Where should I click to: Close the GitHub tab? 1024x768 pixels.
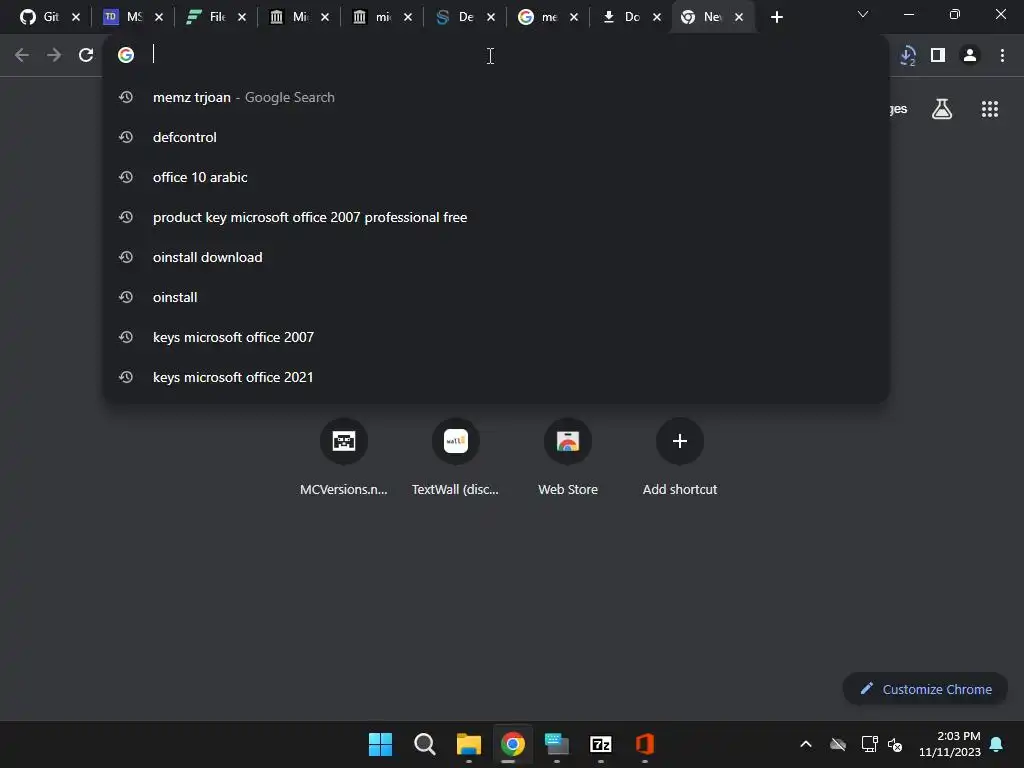pyautogui.click(x=76, y=17)
